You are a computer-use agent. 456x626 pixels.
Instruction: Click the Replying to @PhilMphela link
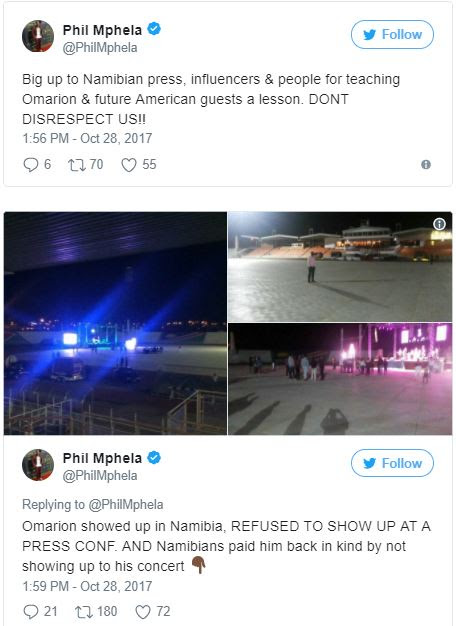pyautogui.click(x=93, y=505)
